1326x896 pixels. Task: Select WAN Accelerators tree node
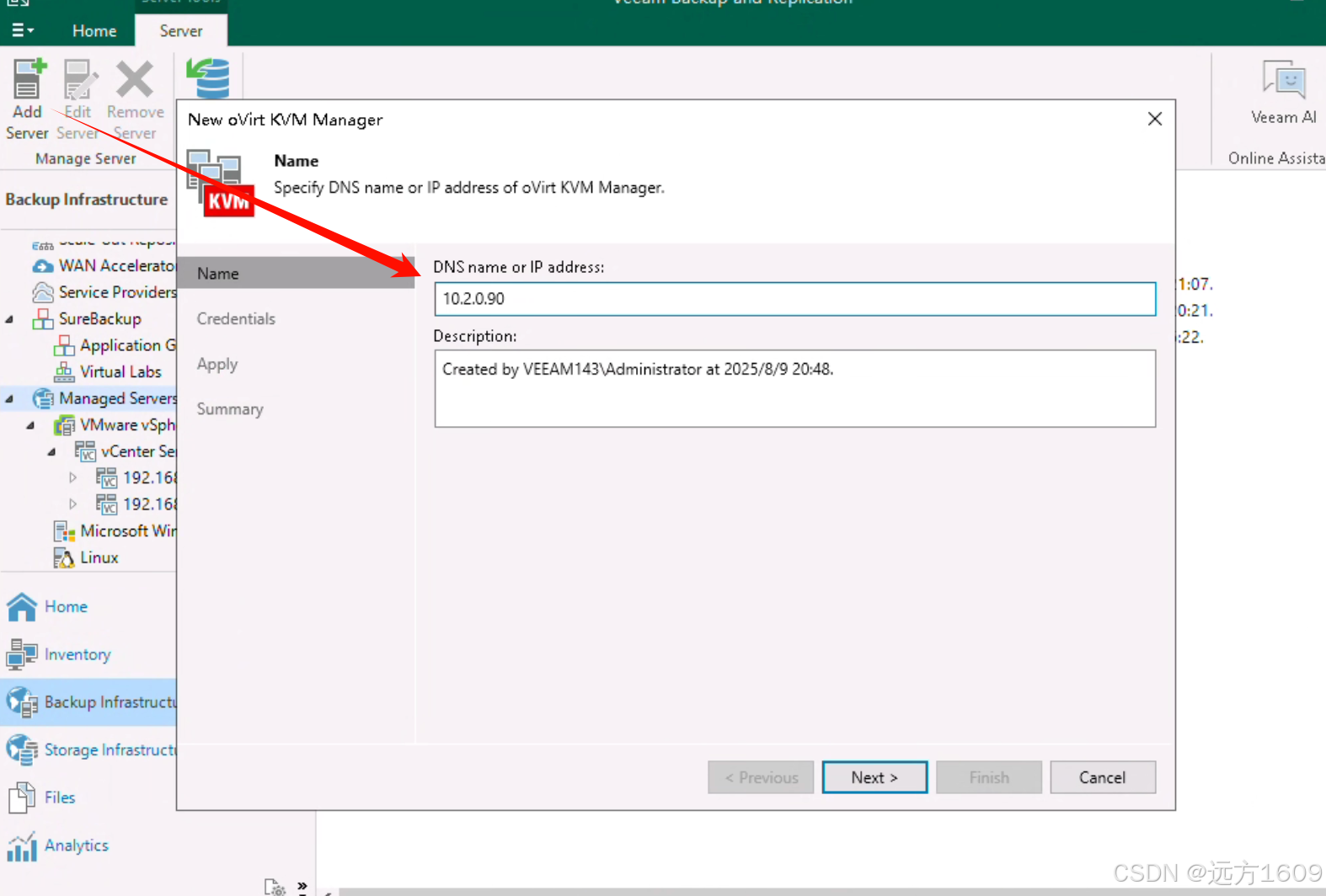coord(117,266)
